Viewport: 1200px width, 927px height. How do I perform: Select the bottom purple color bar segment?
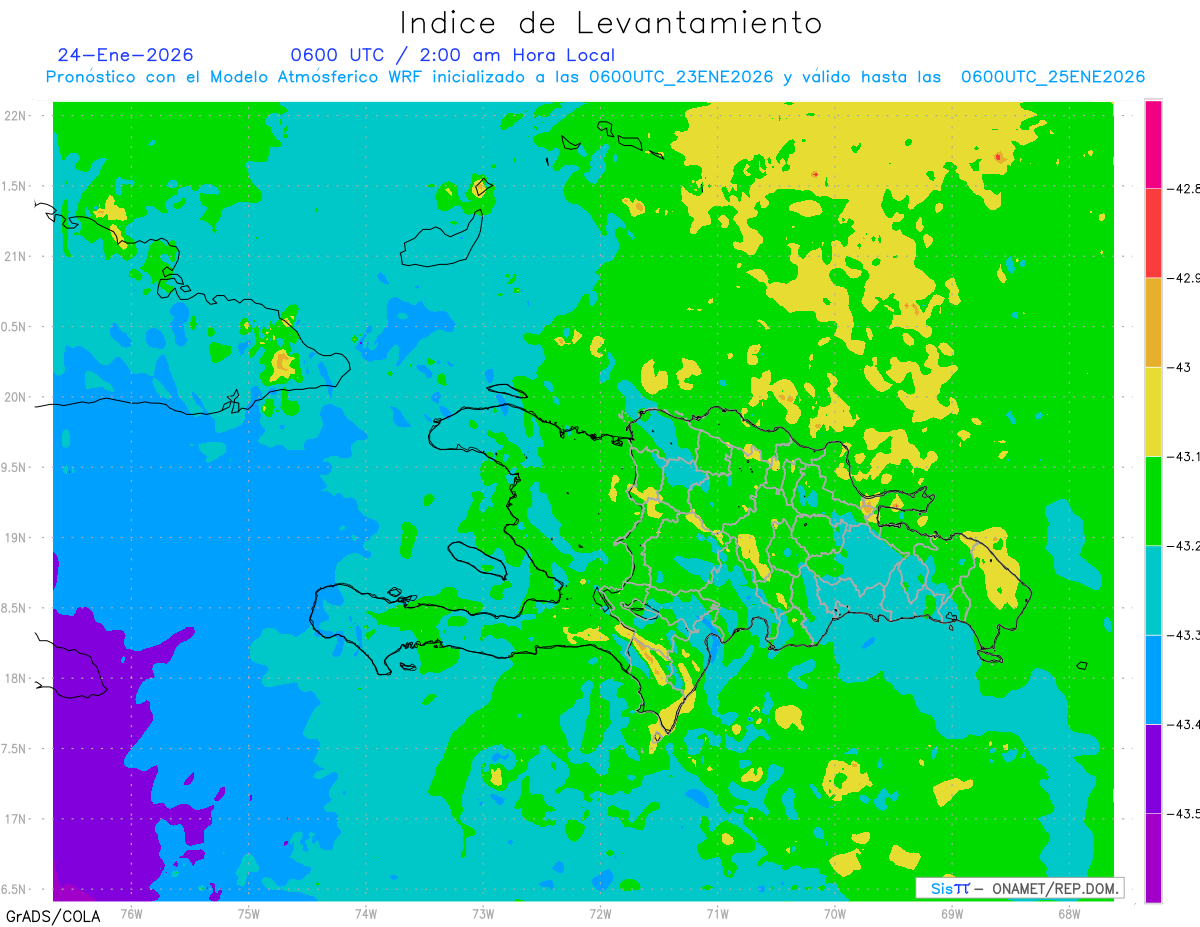point(1153,857)
